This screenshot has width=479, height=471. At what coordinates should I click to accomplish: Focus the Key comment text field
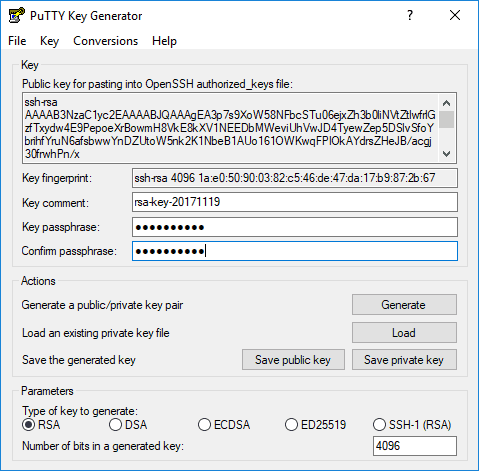click(x=295, y=202)
